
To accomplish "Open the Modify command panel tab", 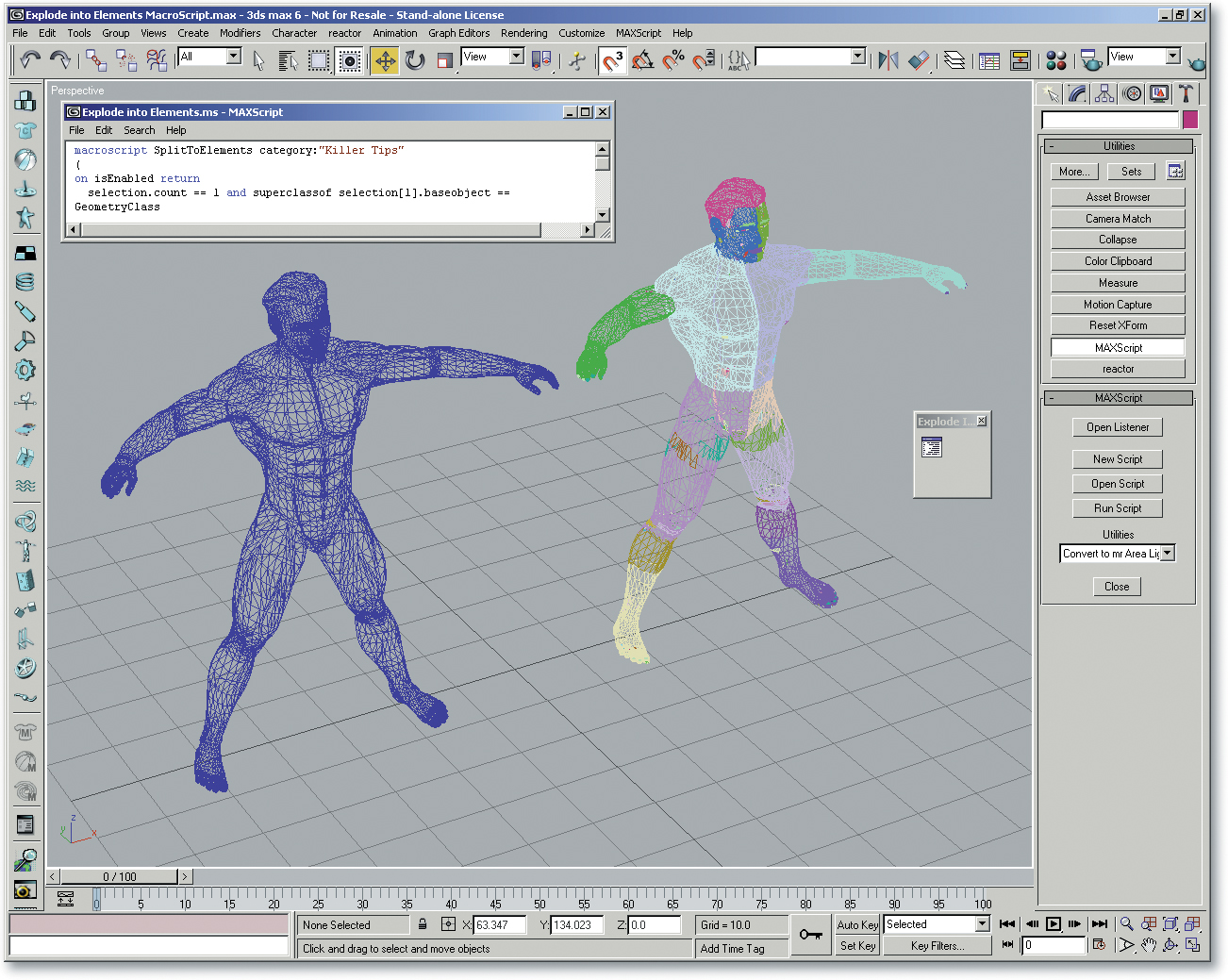I will point(1077,93).
